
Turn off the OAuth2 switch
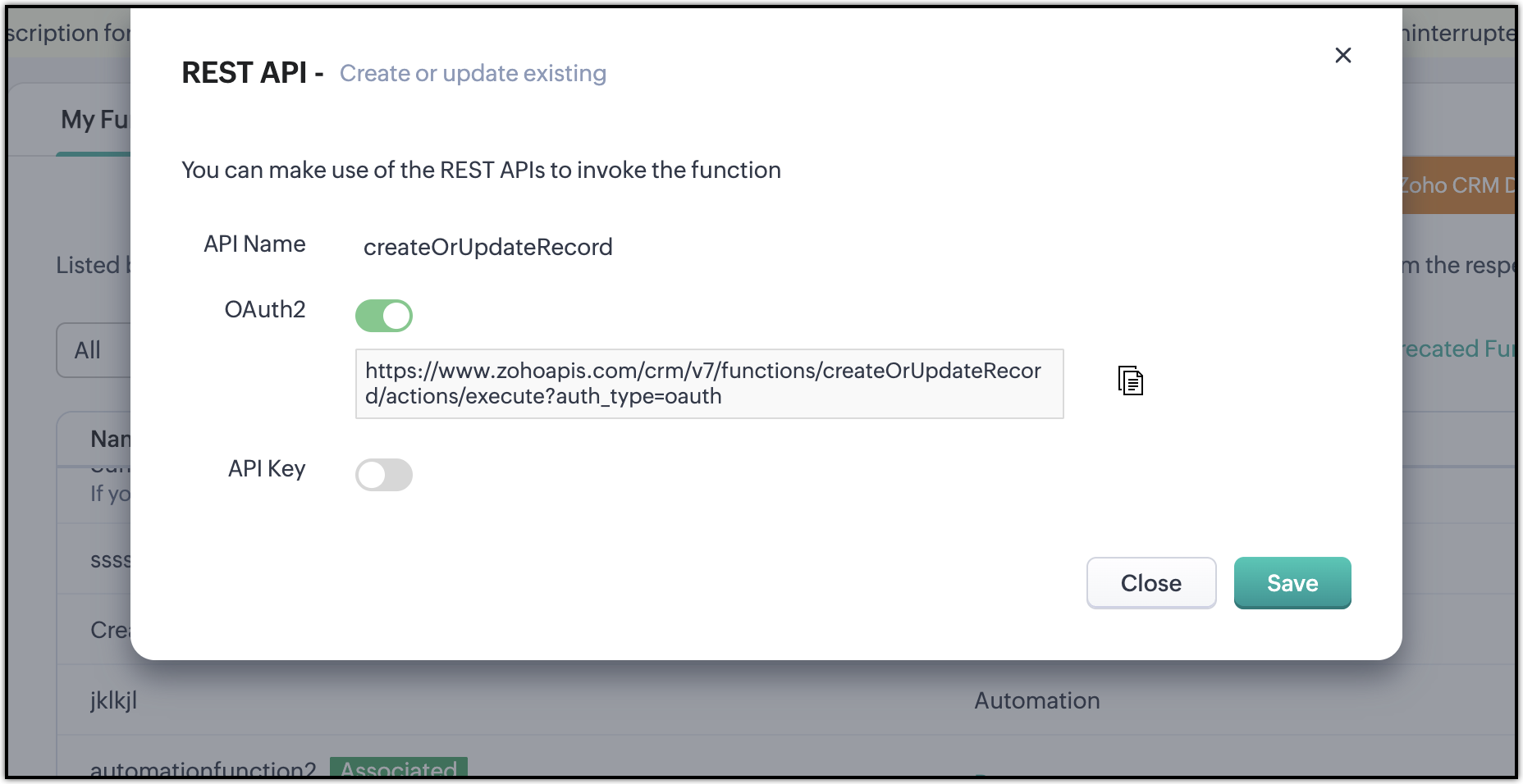click(384, 316)
